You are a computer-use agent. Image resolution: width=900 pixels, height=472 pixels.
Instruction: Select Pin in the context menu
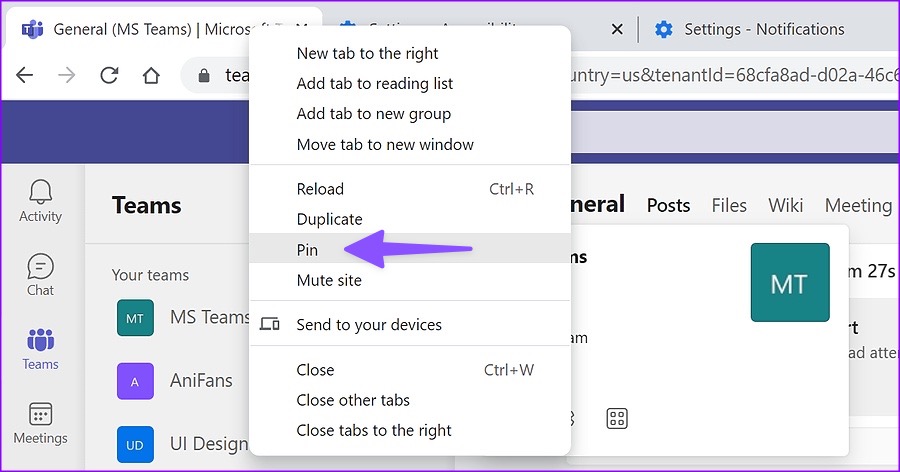coord(410,250)
